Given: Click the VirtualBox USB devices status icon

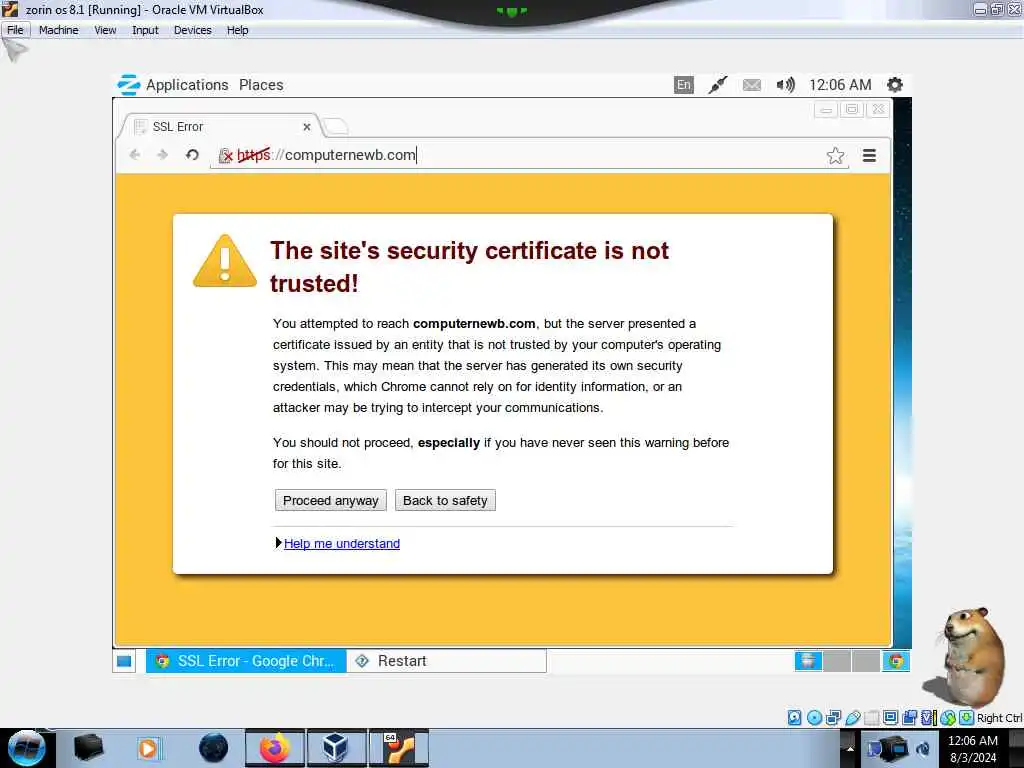Looking at the screenshot, I should (852, 718).
